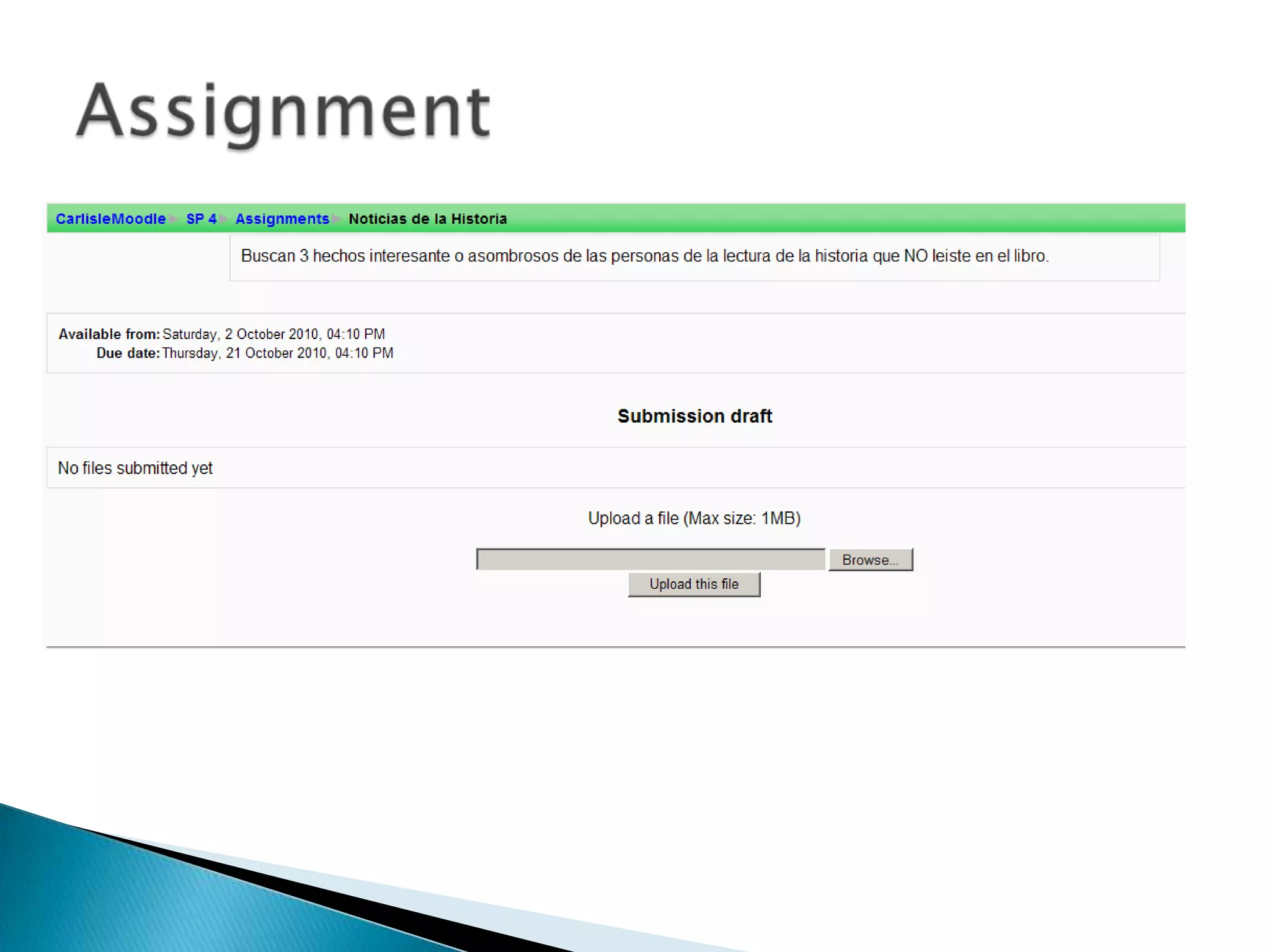Click the assignment description text box
The width and height of the screenshot is (1270, 952).
coord(644,256)
